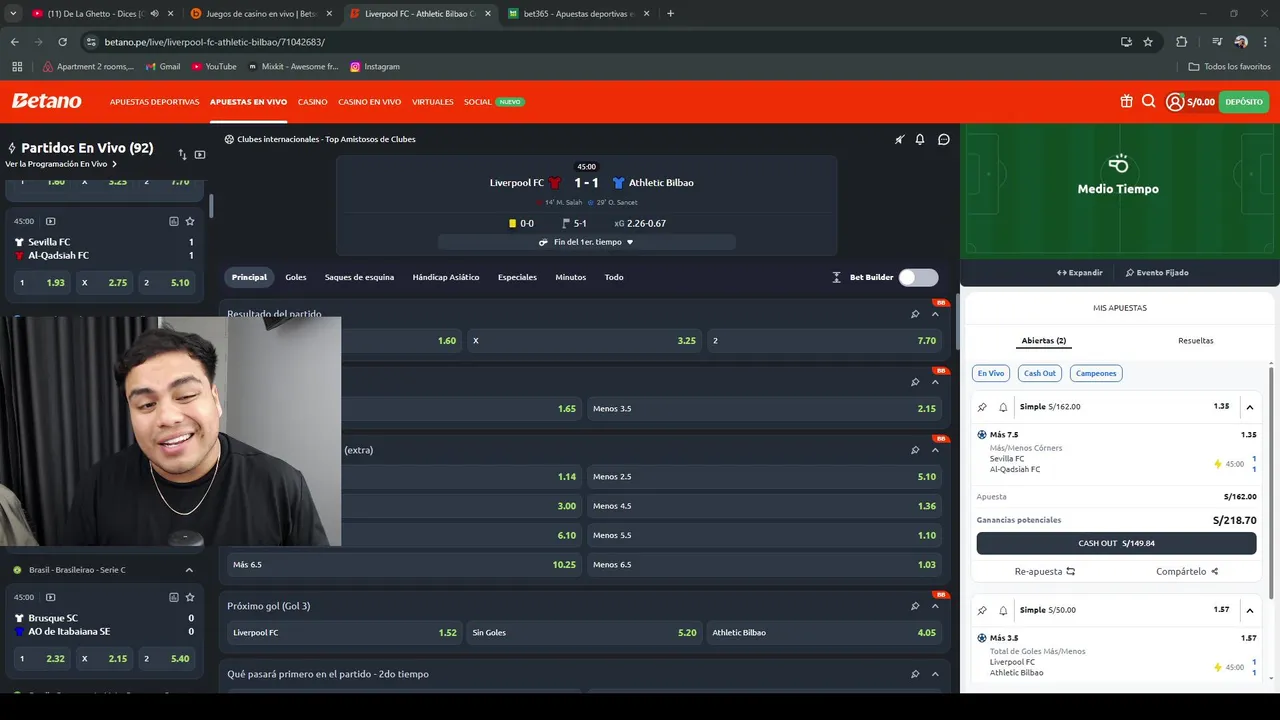Select Athletic Bilbao win odds 7.70
Viewport: 1280px width, 720px height.
(824, 340)
